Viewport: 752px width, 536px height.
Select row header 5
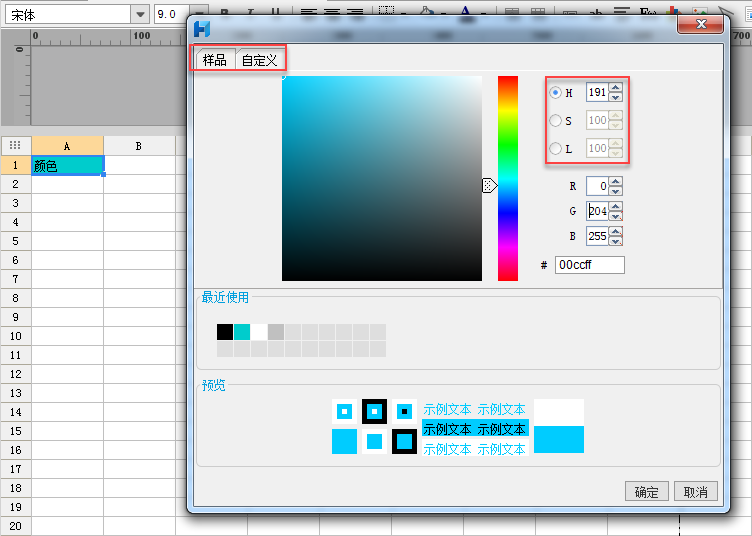pyautogui.click(x=15, y=241)
